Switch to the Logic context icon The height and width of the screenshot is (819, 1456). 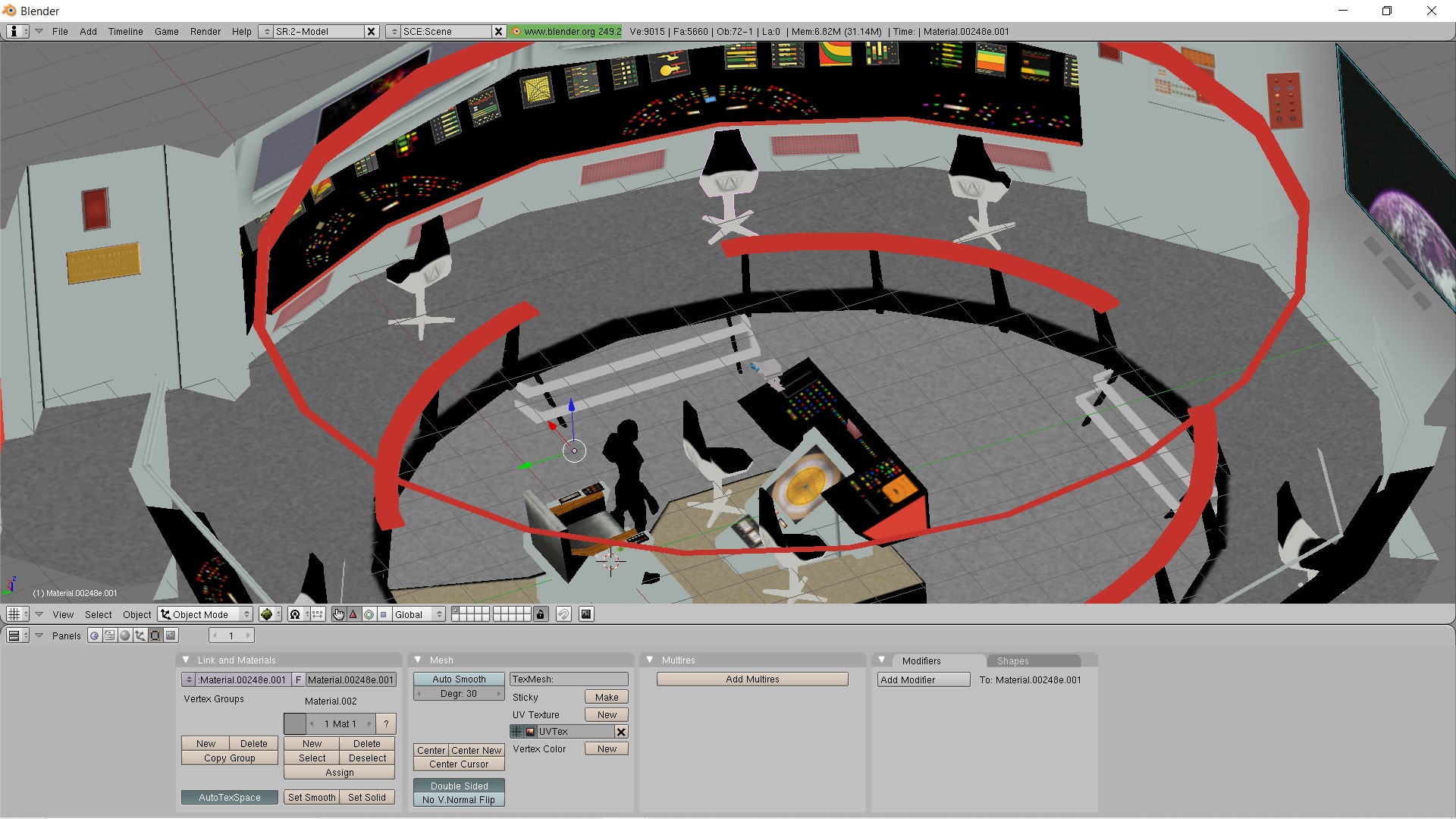[x=94, y=635]
